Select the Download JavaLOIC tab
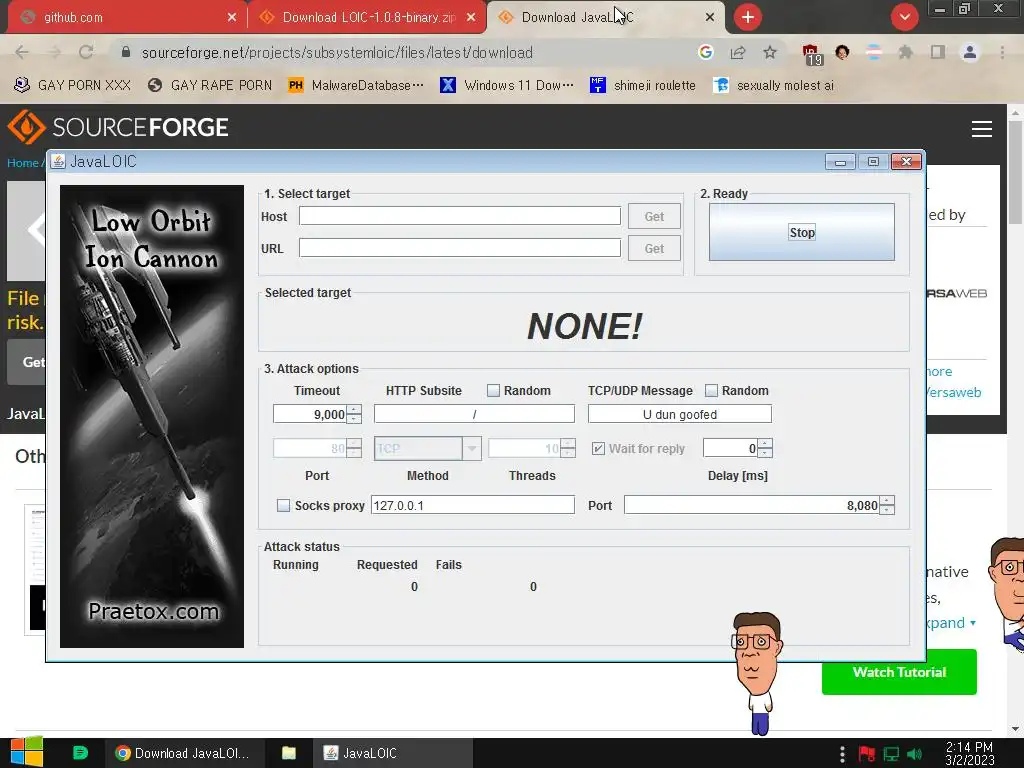This screenshot has height=768, width=1024. point(606,18)
